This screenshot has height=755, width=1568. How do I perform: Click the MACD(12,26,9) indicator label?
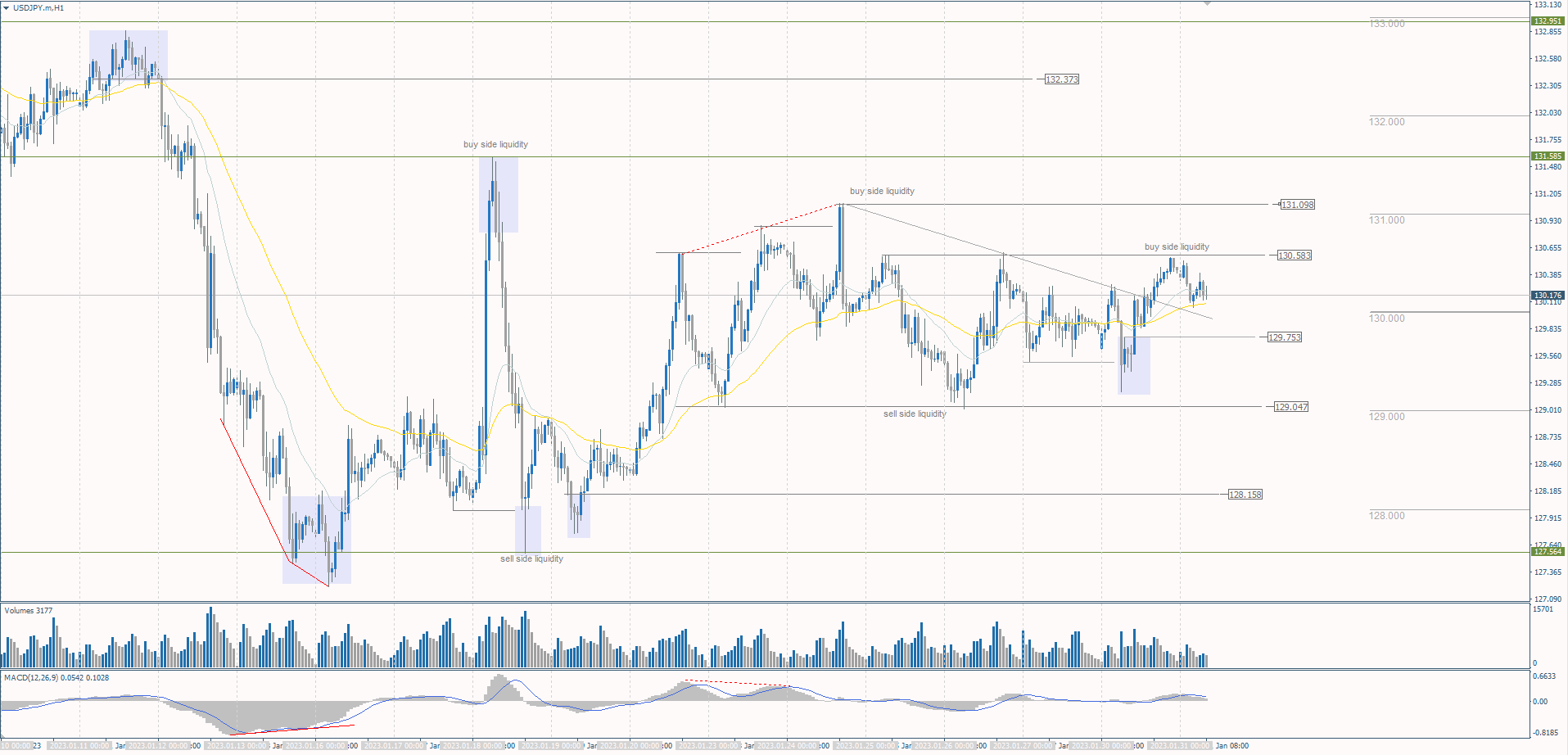(56, 677)
